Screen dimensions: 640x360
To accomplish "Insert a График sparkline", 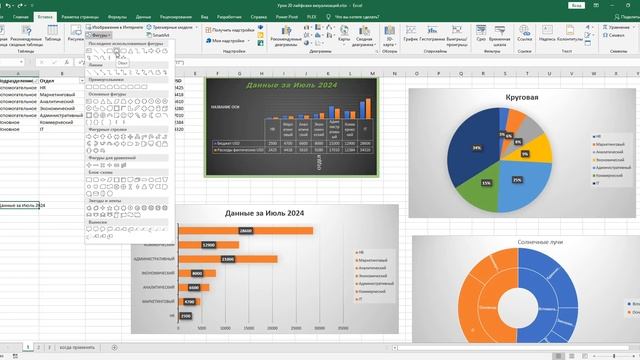I will pos(410,33).
